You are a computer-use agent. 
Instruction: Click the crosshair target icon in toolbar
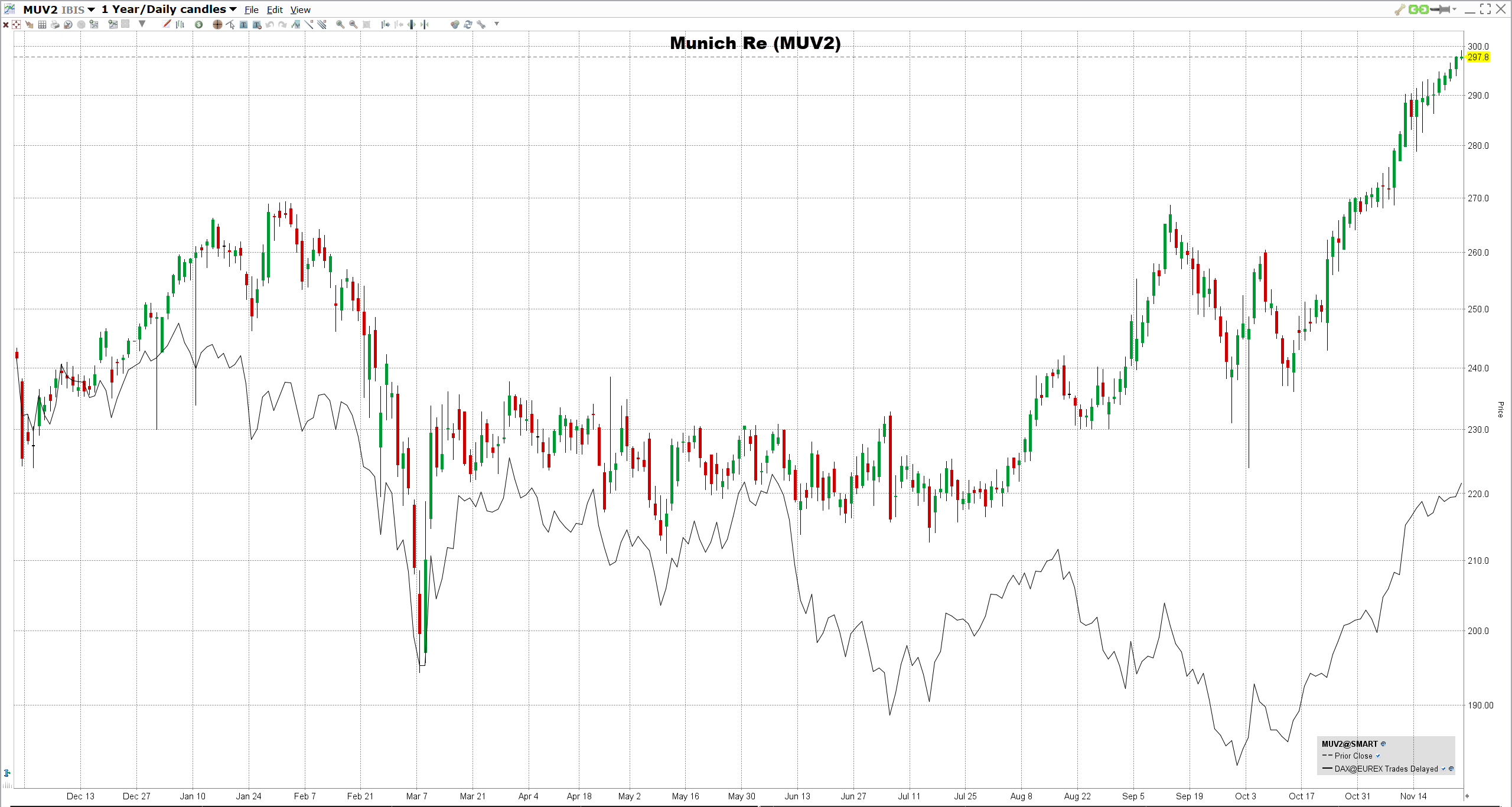pyautogui.click(x=16, y=24)
